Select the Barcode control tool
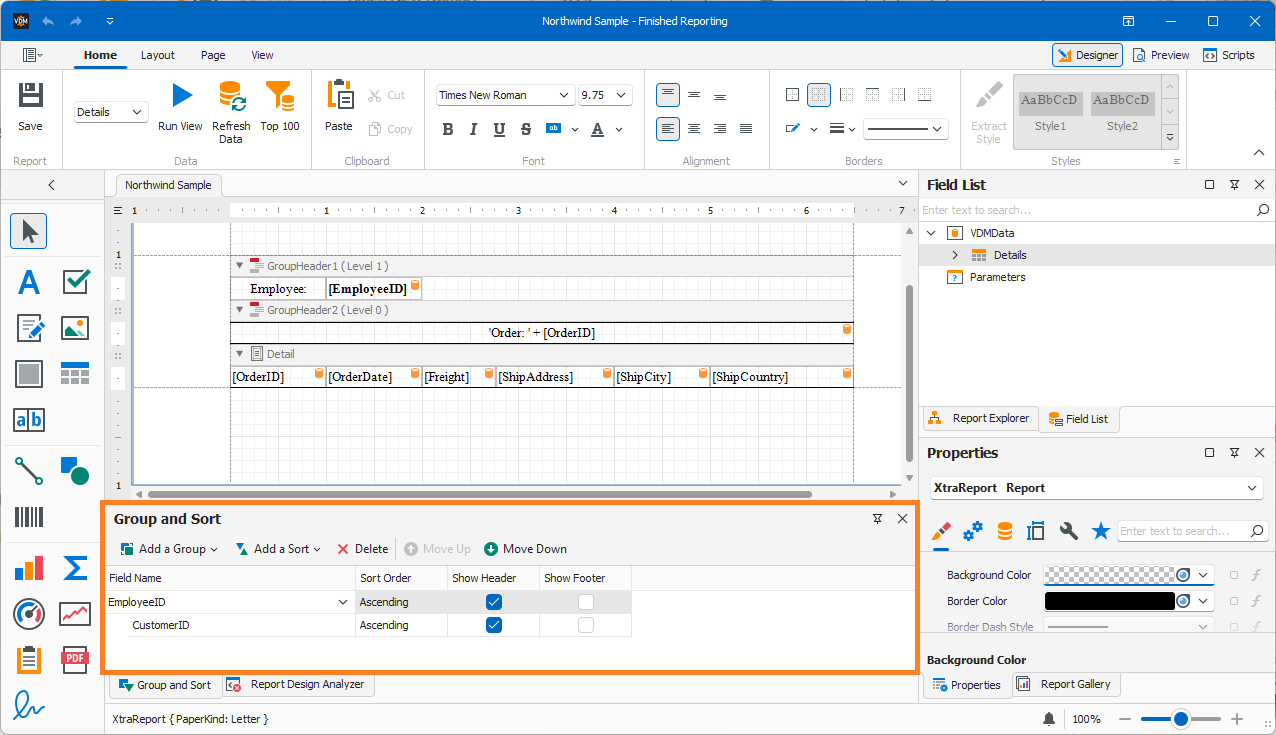The image size is (1276, 735). [28, 517]
